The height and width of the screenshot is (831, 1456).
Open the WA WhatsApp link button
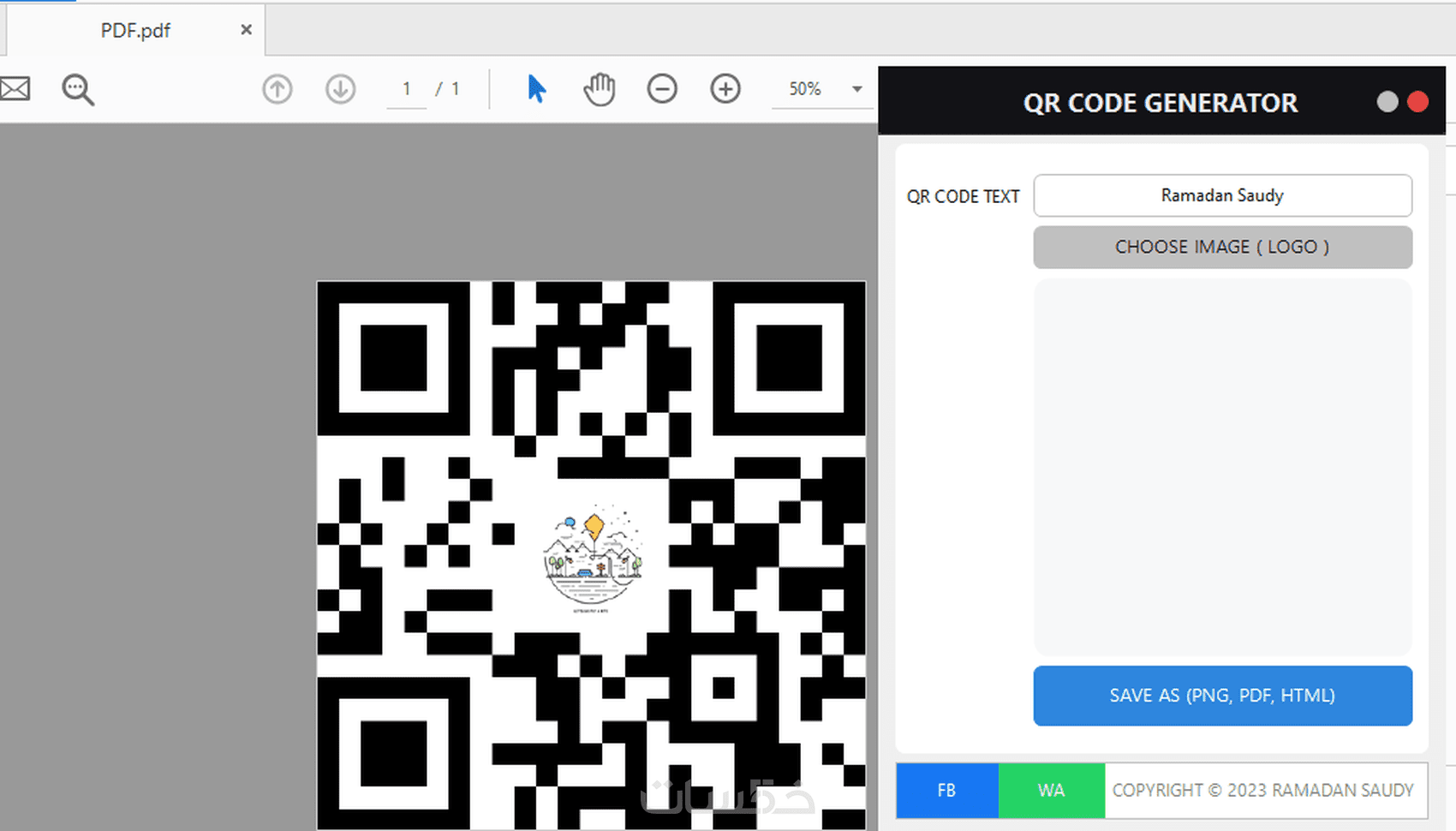pos(1052,791)
